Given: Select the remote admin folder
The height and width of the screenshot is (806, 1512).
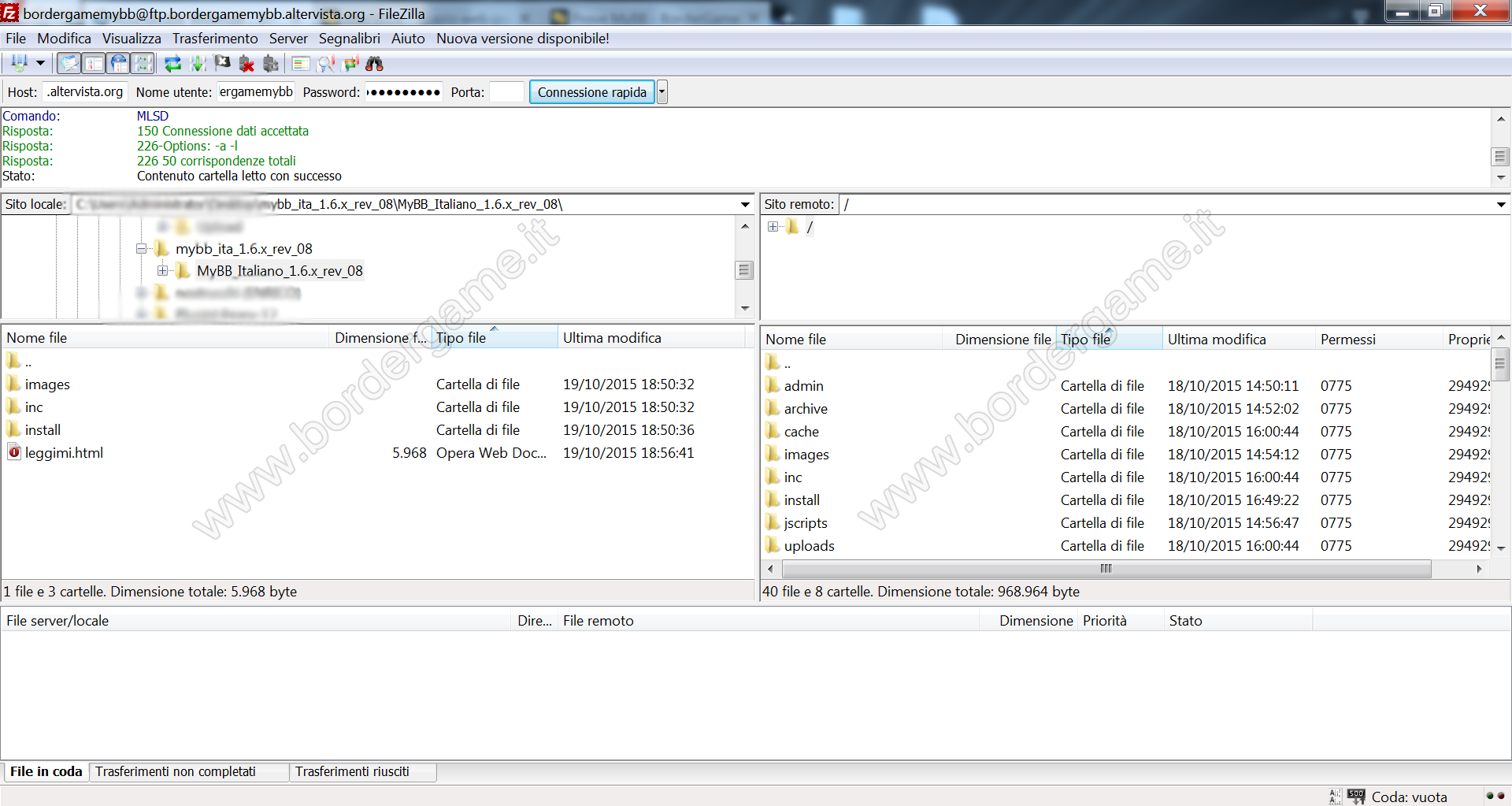Looking at the screenshot, I should 803,386.
